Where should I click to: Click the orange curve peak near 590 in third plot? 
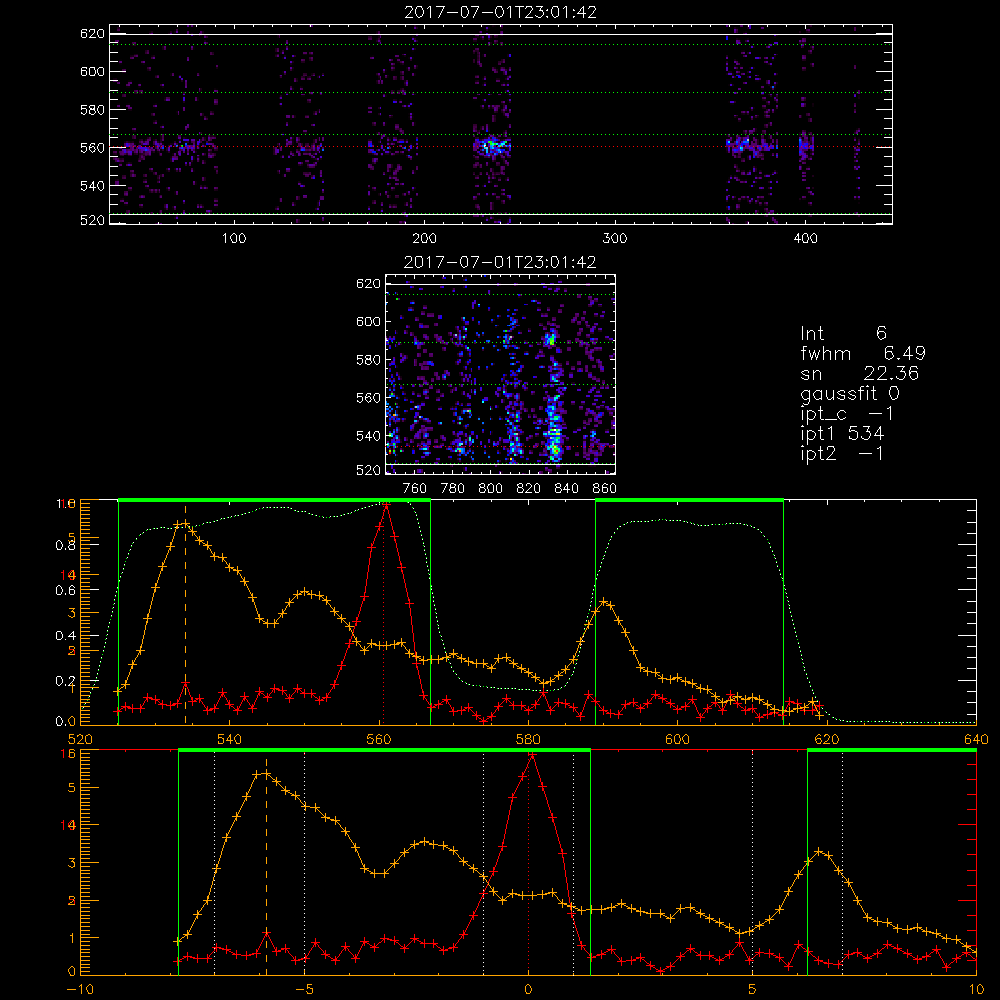604,601
